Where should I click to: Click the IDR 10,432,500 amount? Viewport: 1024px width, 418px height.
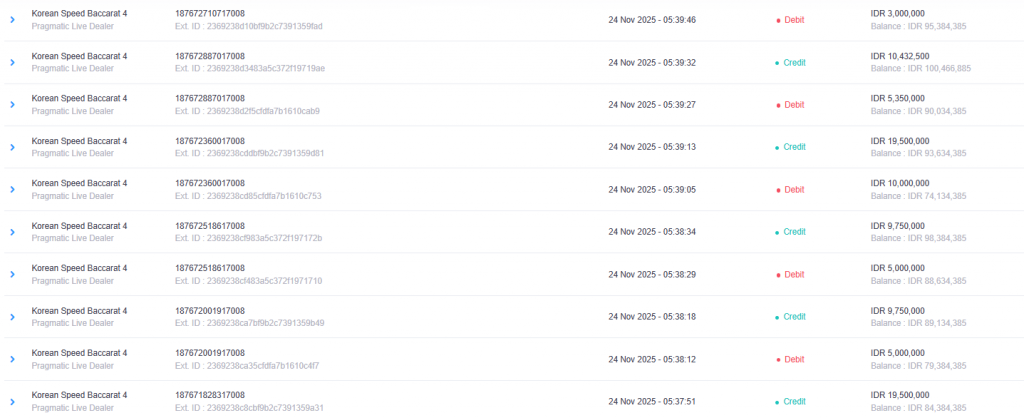tap(900, 56)
